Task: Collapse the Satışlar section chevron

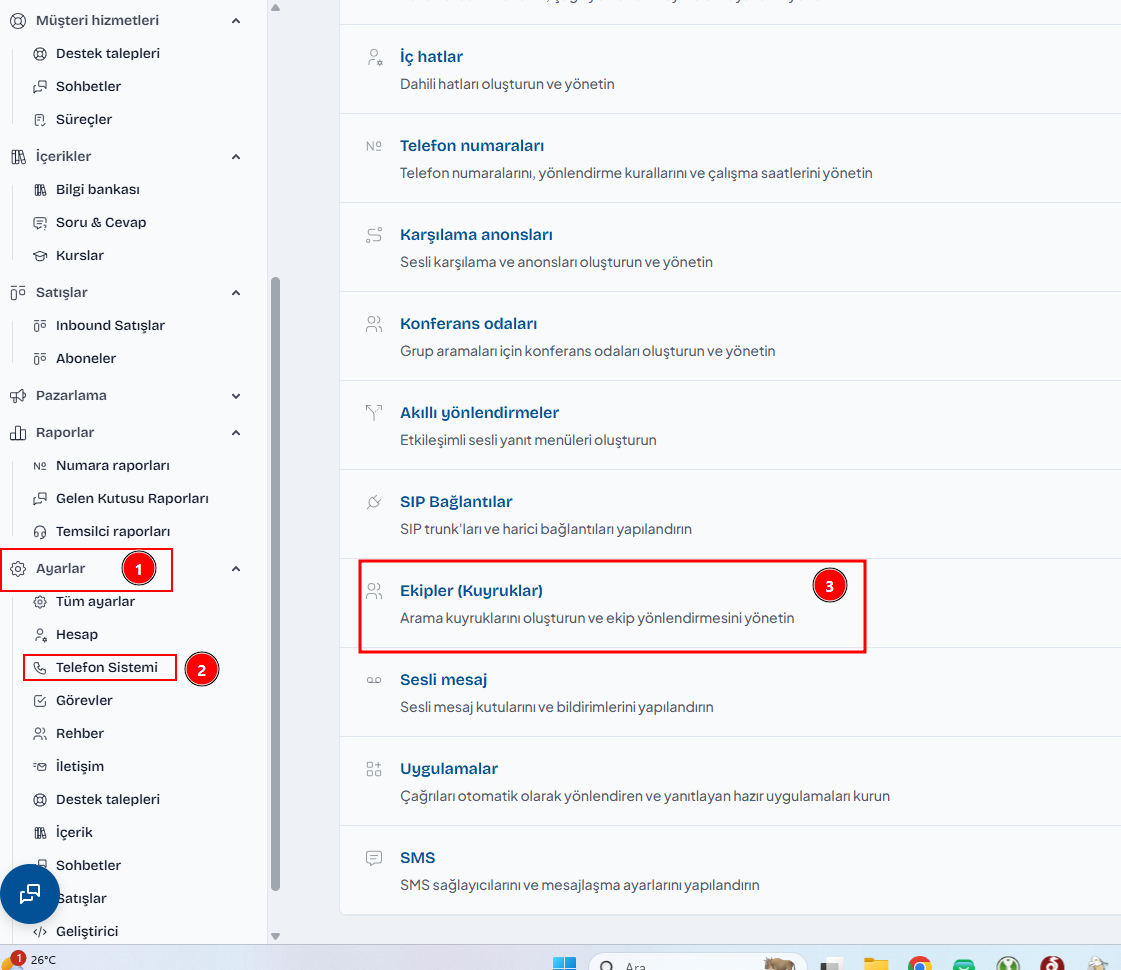Action: (x=236, y=292)
